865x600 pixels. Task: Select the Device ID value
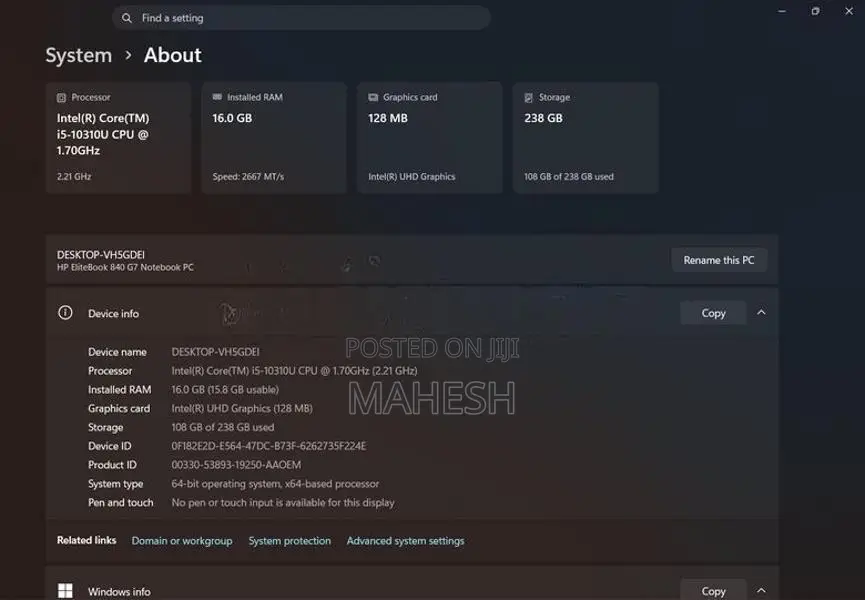pos(269,446)
